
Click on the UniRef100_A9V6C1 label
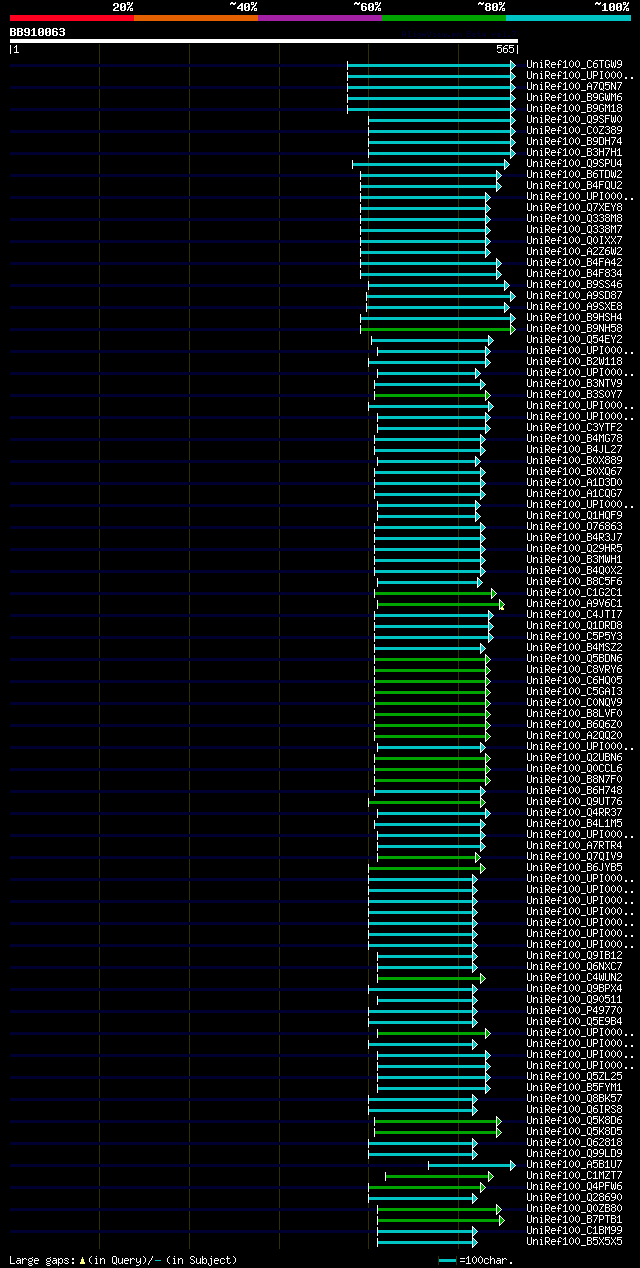(x=574, y=603)
